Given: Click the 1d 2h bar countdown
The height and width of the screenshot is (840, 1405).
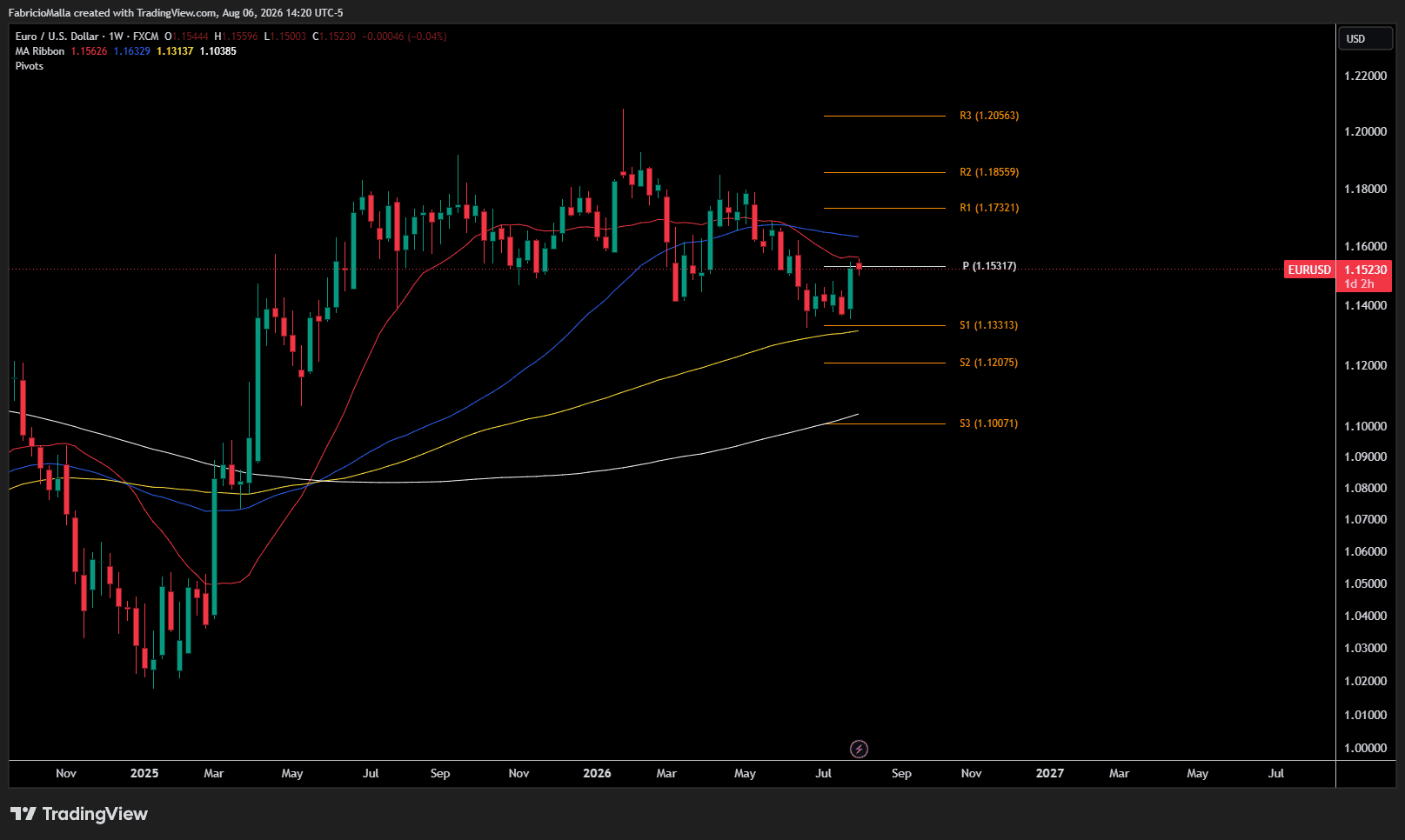Looking at the screenshot, I should coord(1359,284).
